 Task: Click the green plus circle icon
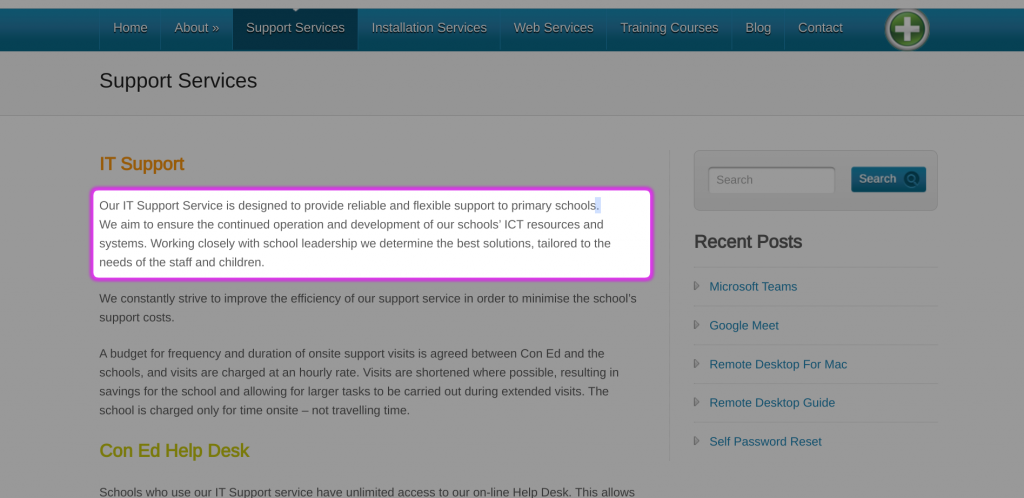[907, 29]
